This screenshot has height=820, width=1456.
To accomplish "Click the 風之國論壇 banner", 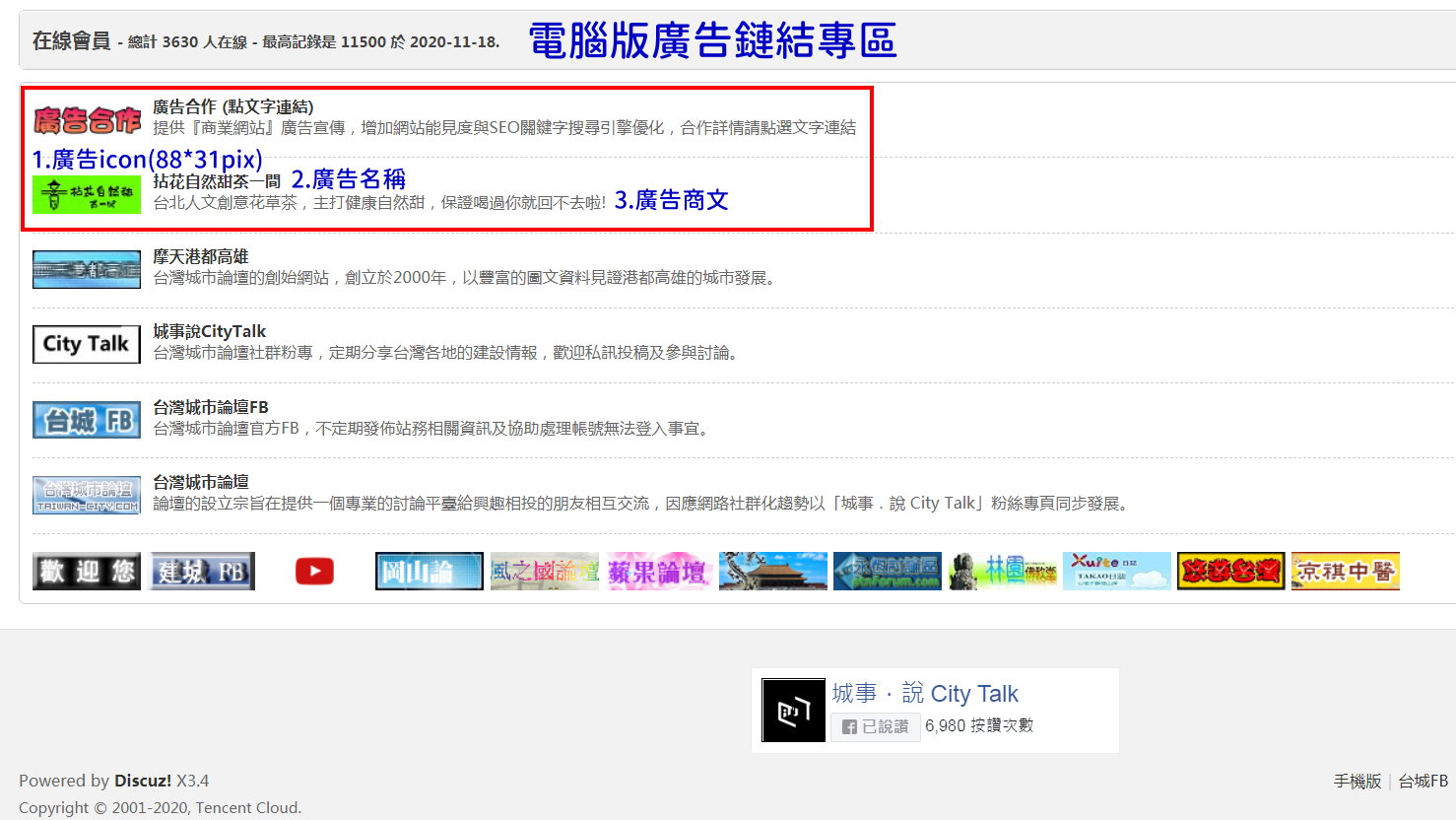I will (x=545, y=572).
